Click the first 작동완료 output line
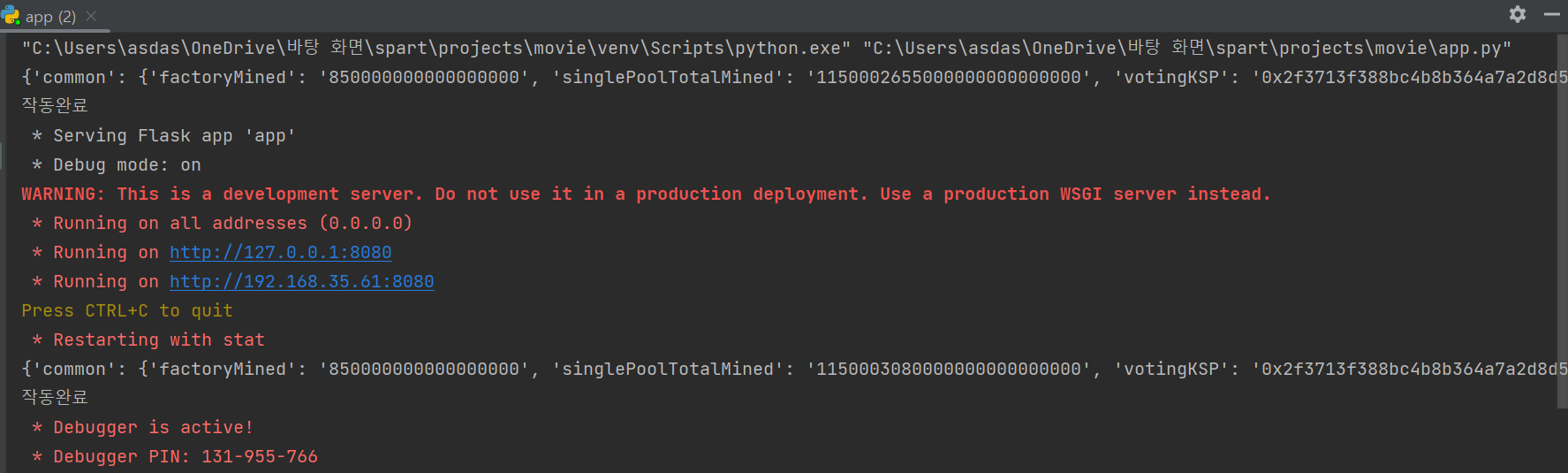The image size is (1568, 473). [55, 105]
